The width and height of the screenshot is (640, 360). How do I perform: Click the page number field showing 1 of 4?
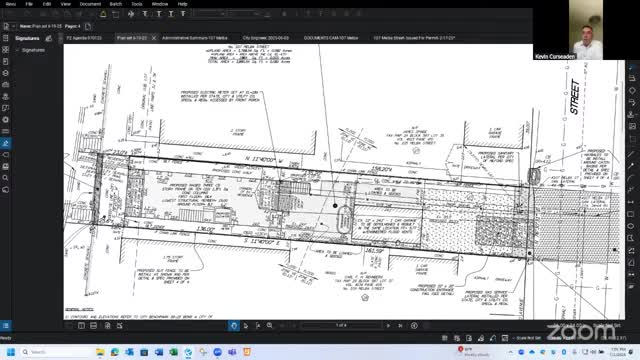341,325
